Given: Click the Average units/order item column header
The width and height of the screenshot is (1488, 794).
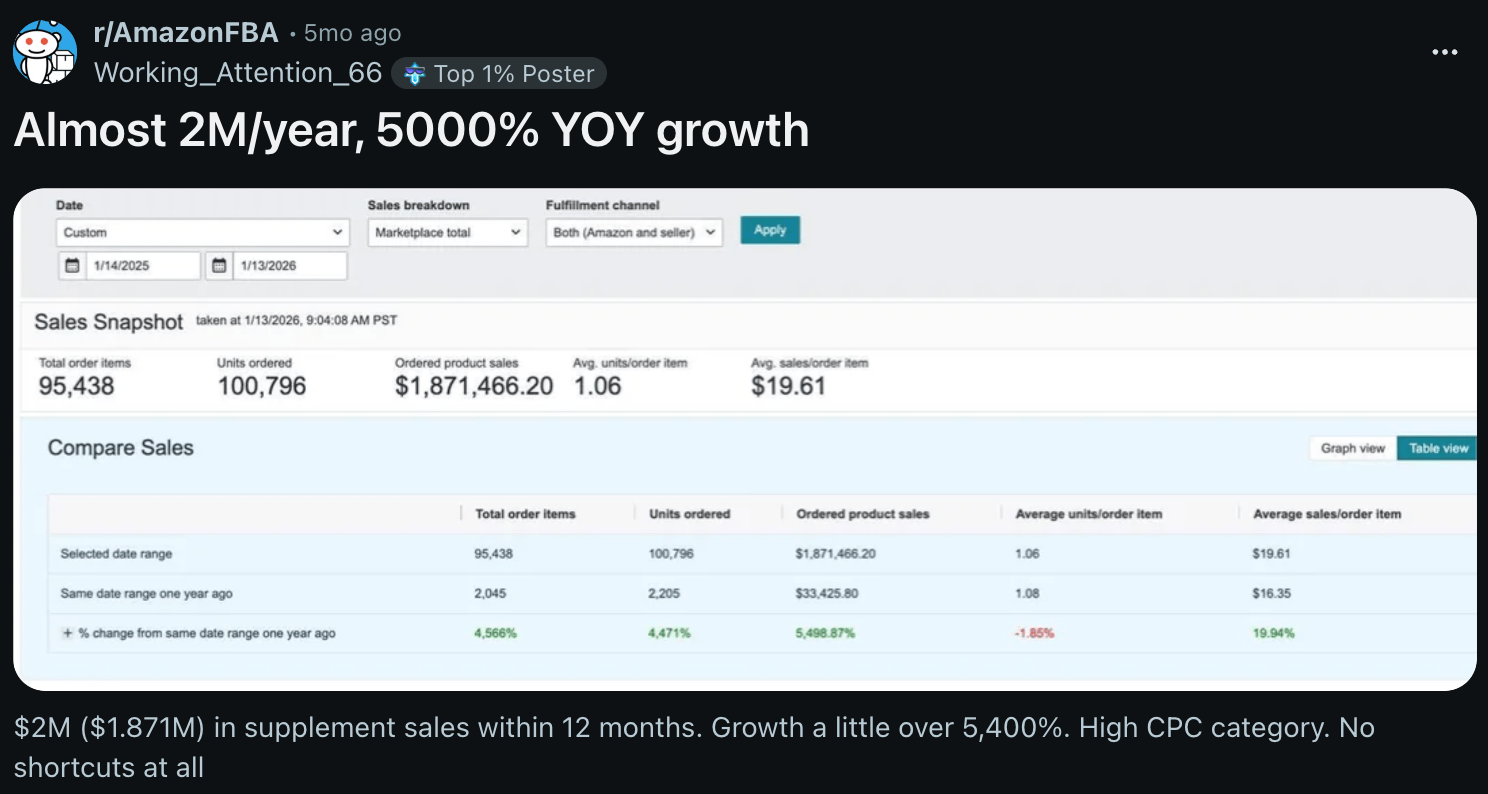Looking at the screenshot, I should click(1089, 514).
